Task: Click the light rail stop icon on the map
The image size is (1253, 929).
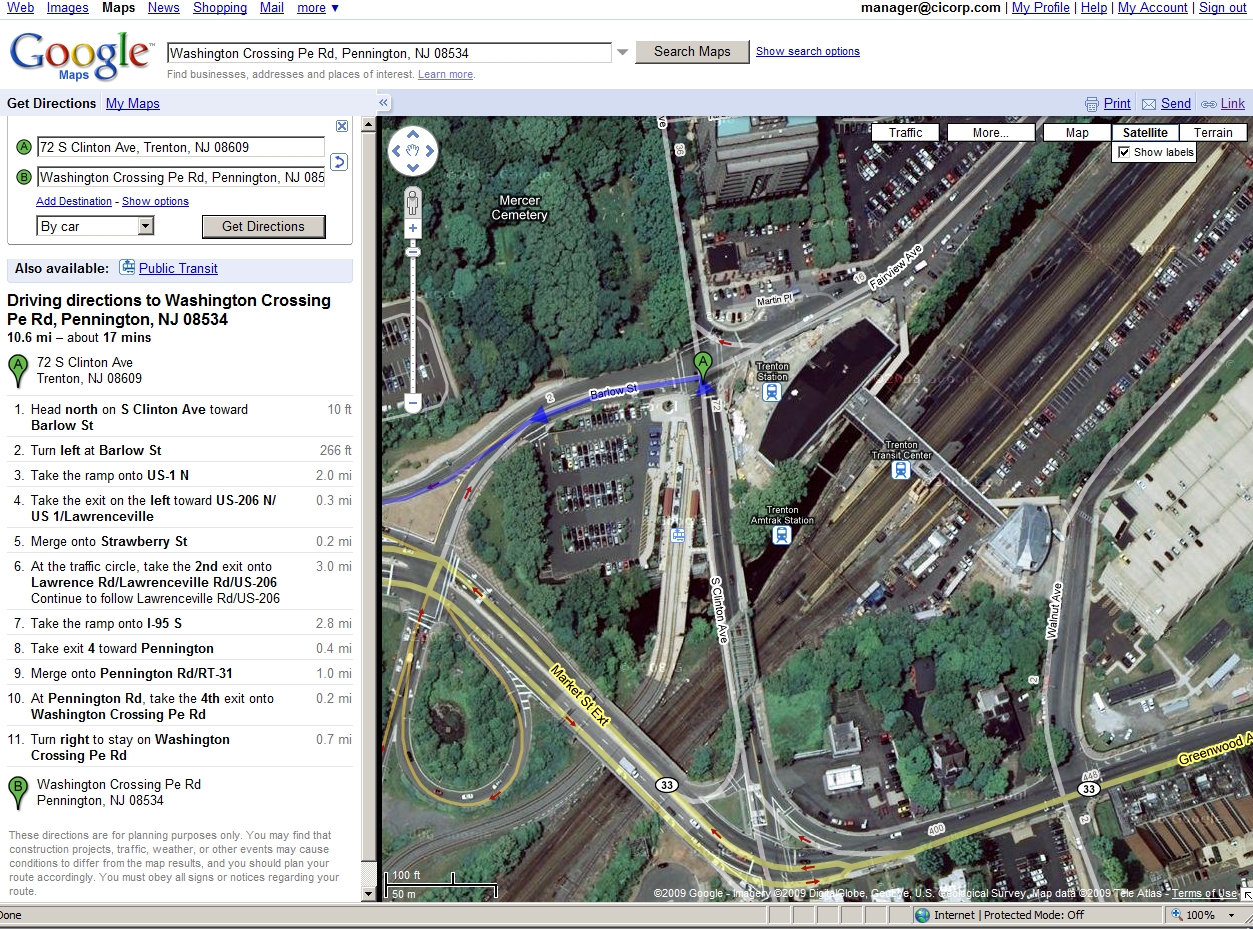Action: (679, 535)
